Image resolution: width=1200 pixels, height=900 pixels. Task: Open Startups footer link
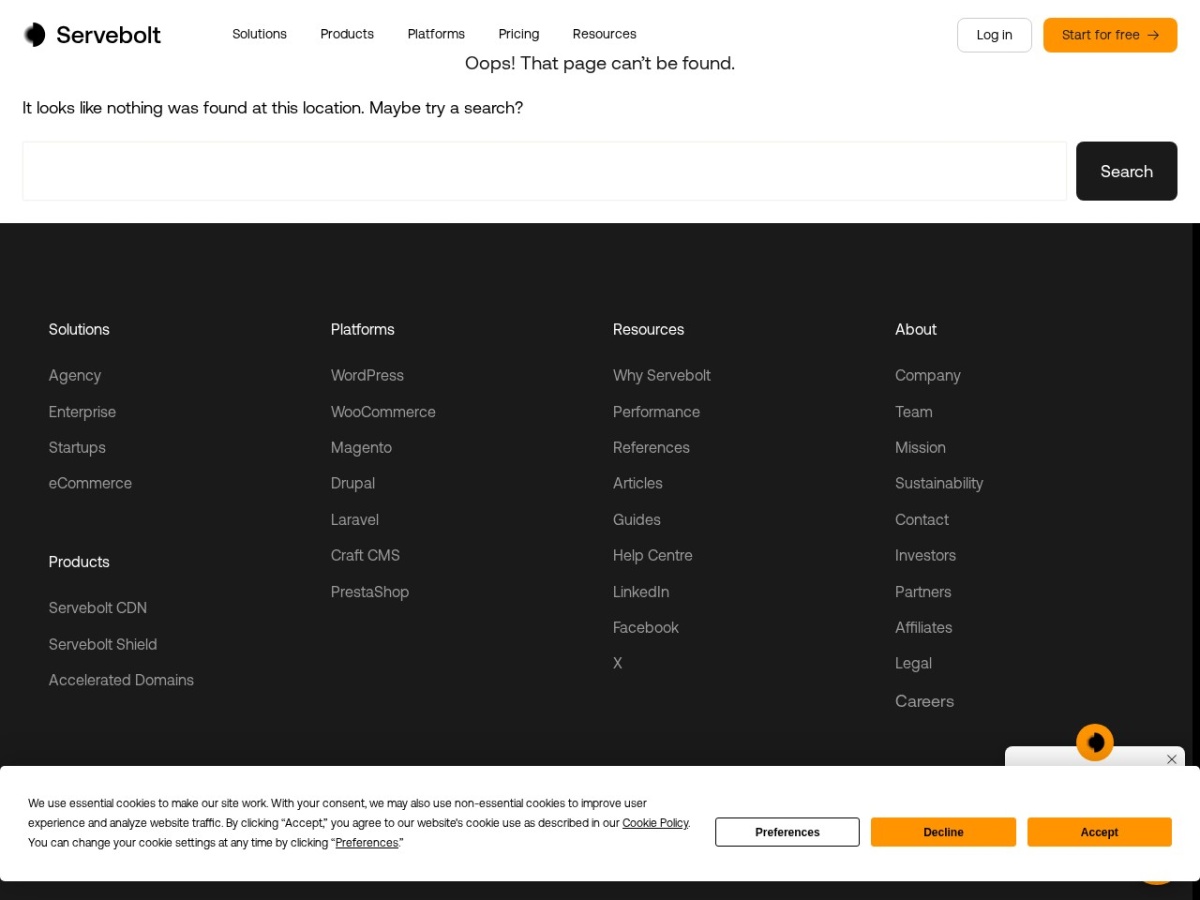(x=77, y=448)
